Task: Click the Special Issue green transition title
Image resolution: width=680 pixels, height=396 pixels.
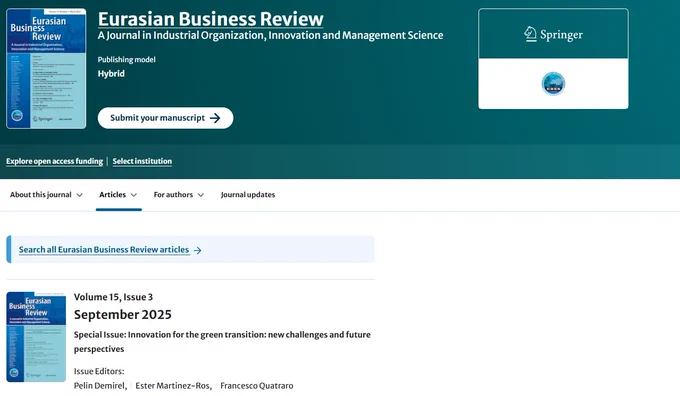Action: pyautogui.click(x=222, y=342)
